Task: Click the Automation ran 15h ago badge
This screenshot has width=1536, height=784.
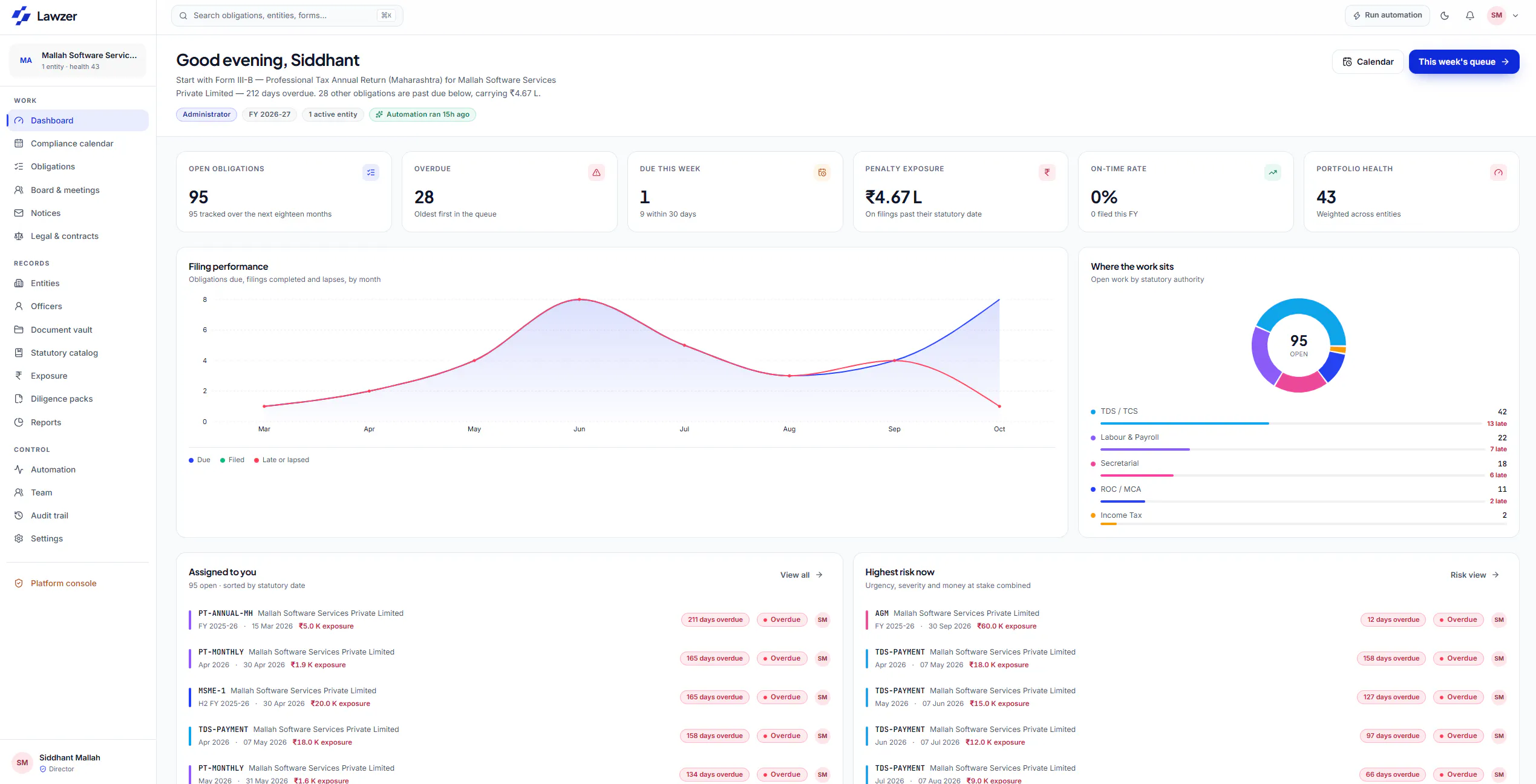Action: point(422,114)
